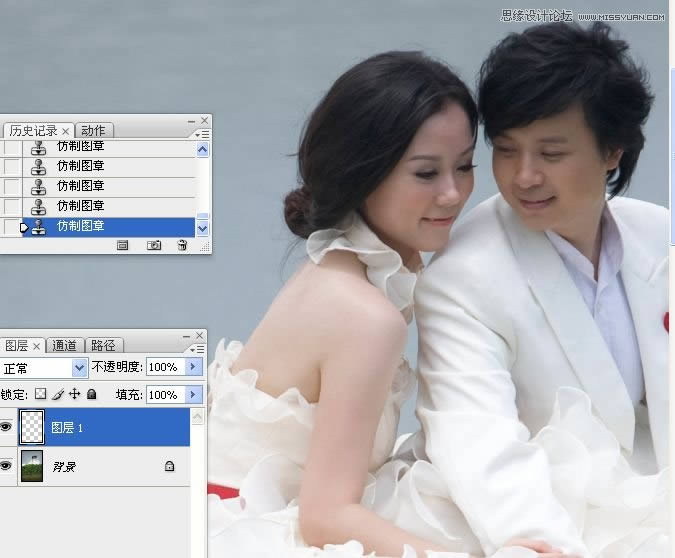Open the 路径 tab
The image size is (675, 558).
(x=103, y=346)
